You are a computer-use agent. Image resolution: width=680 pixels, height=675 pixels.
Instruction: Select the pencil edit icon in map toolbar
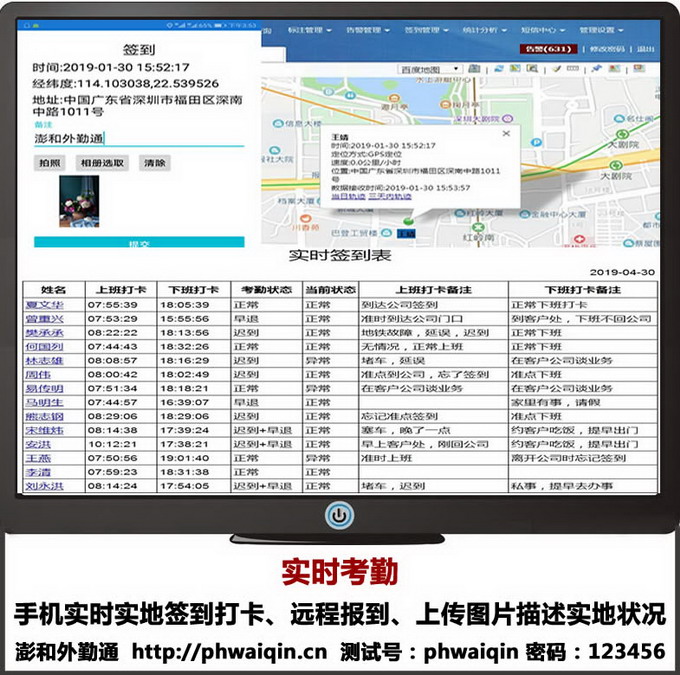pyautogui.click(x=556, y=69)
